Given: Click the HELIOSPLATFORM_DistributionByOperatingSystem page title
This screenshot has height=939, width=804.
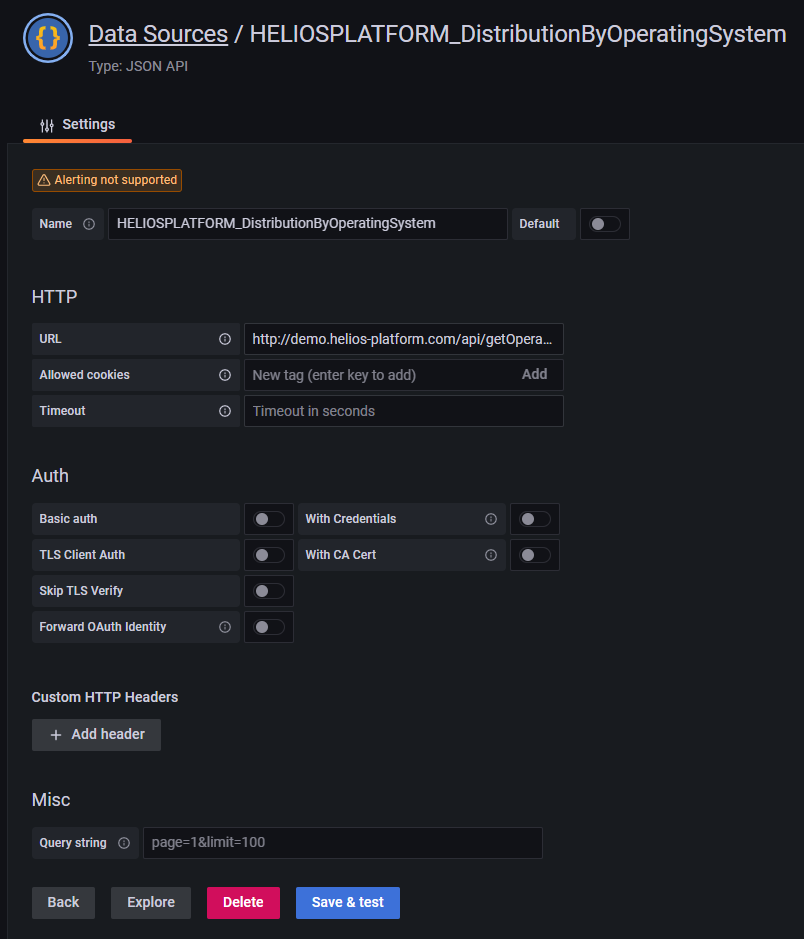Looking at the screenshot, I should click(x=518, y=34).
